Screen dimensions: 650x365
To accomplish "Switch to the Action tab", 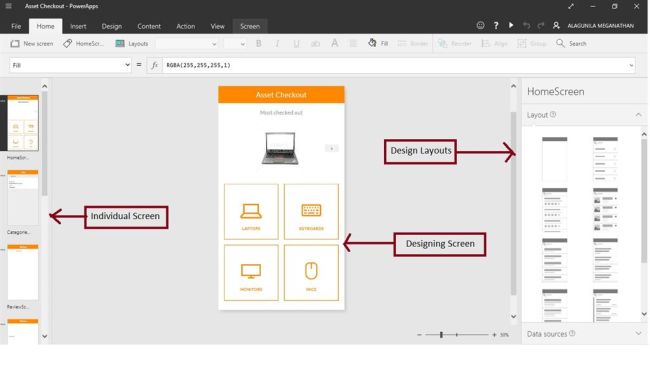I will click(186, 26).
